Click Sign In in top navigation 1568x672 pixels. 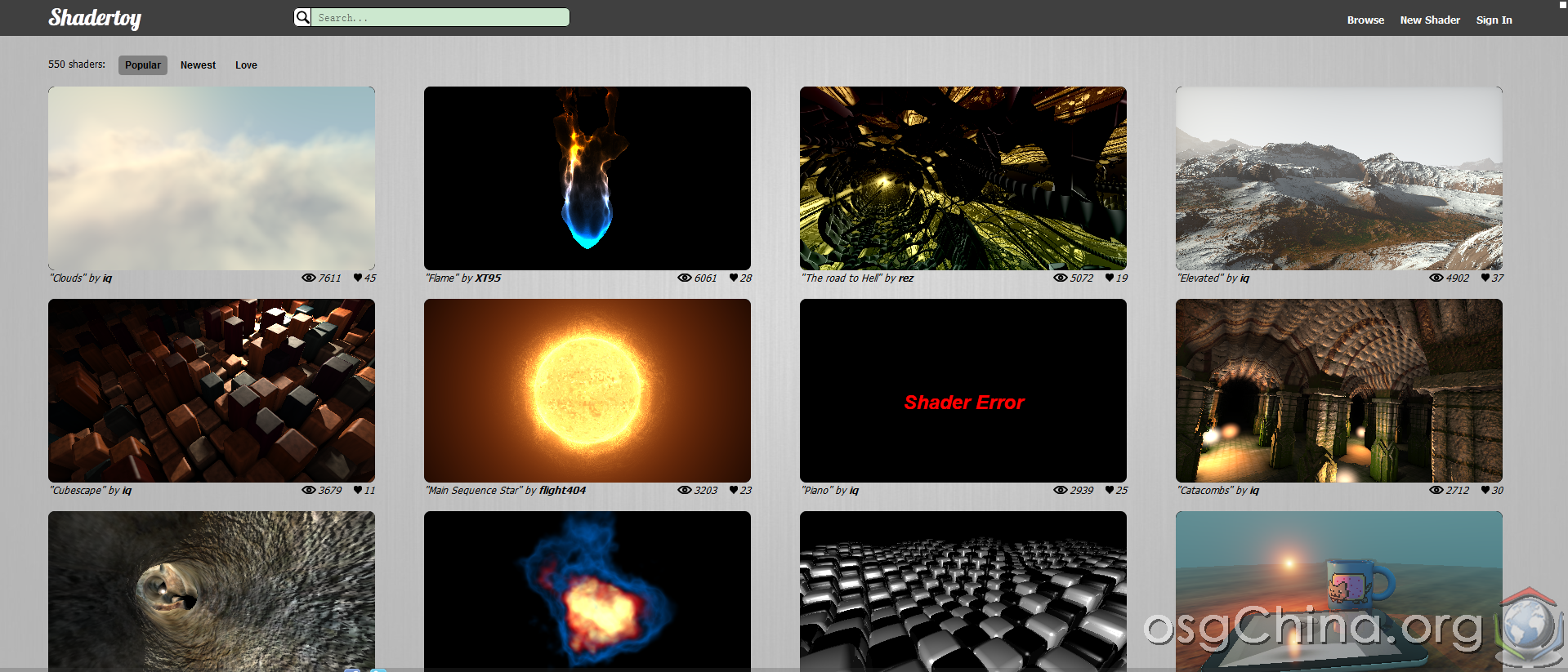pos(1494,20)
